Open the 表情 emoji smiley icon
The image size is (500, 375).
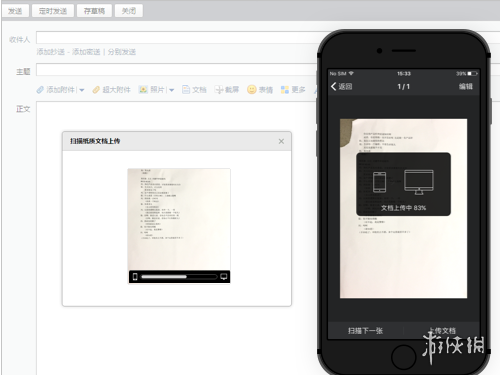[252, 89]
